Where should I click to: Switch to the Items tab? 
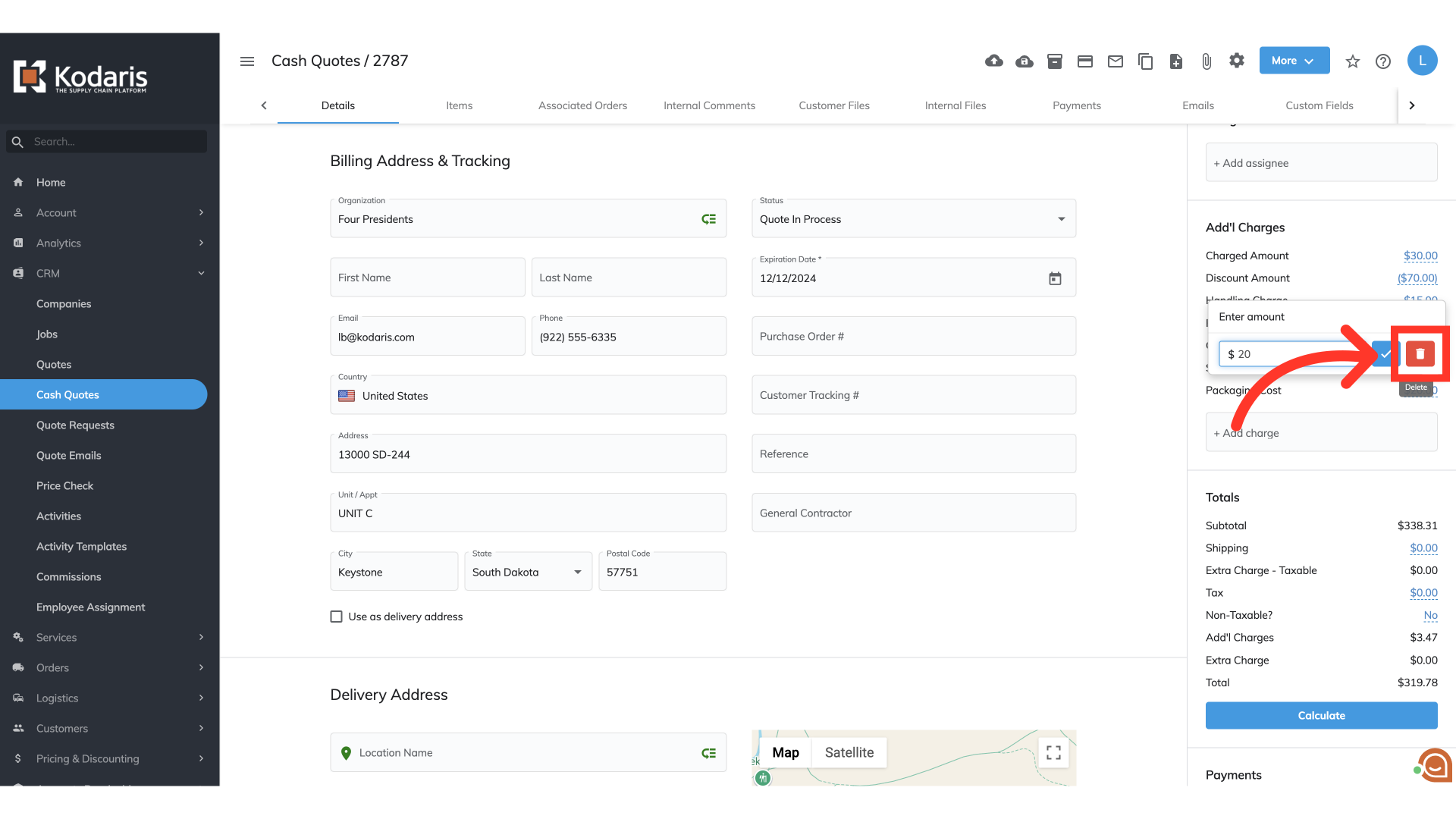pyautogui.click(x=459, y=105)
